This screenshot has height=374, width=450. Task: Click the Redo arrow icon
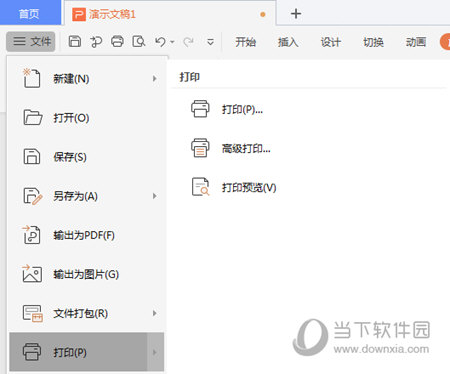189,42
